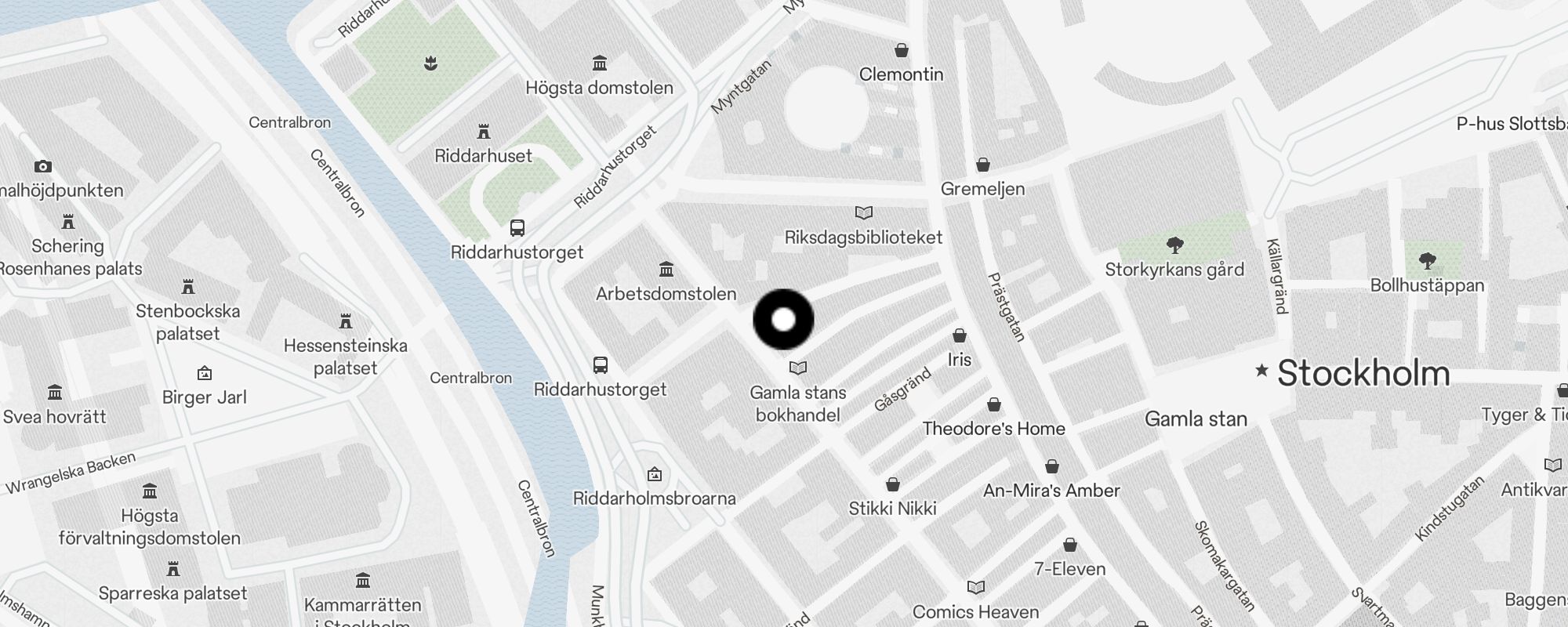Image resolution: width=1568 pixels, height=627 pixels.
Task: Select the Gamla stan district label
Action: click(x=1196, y=419)
